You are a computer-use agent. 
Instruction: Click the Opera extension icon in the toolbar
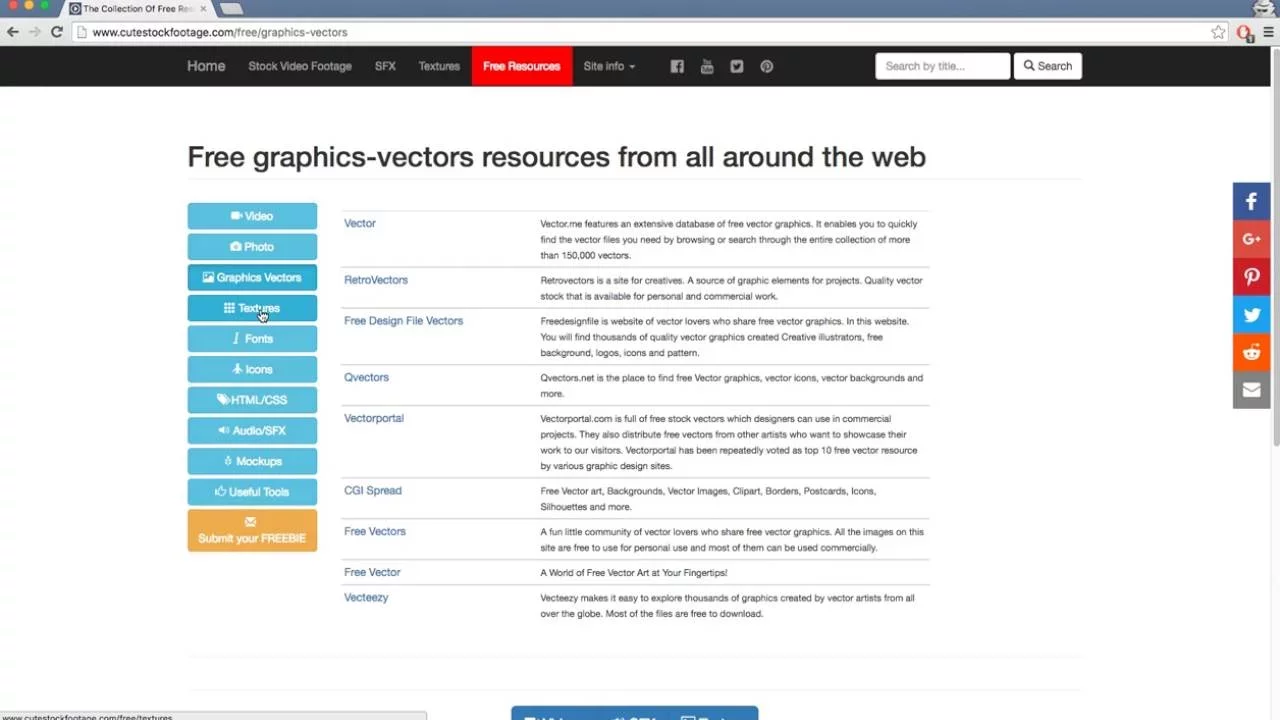(x=1245, y=32)
